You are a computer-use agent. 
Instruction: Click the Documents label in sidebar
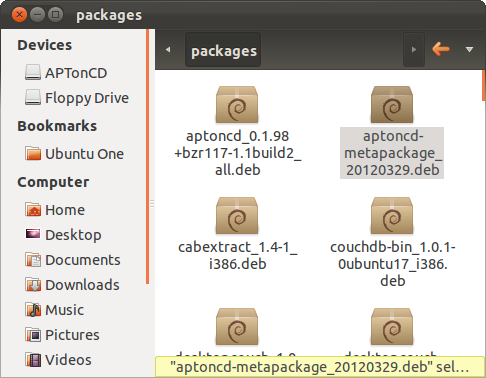coord(83,260)
